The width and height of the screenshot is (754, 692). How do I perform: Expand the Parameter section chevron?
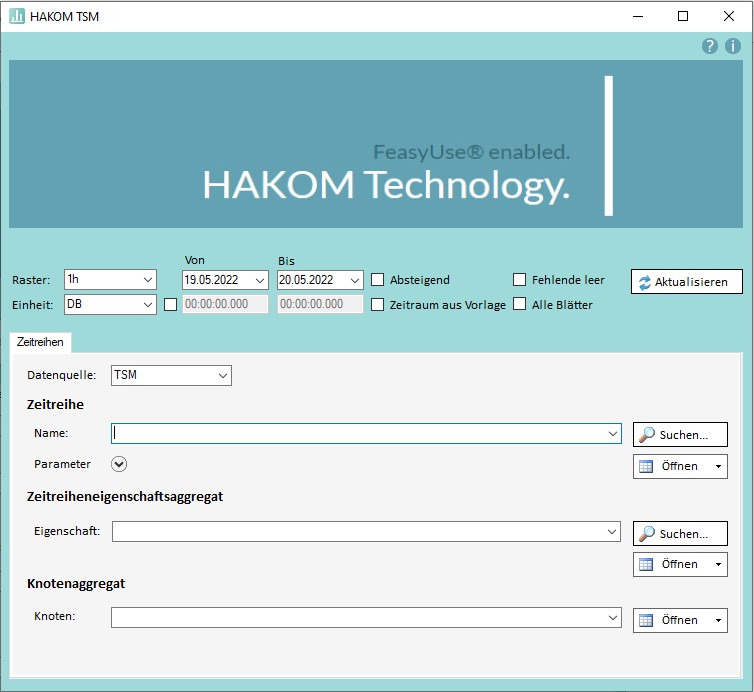point(120,464)
